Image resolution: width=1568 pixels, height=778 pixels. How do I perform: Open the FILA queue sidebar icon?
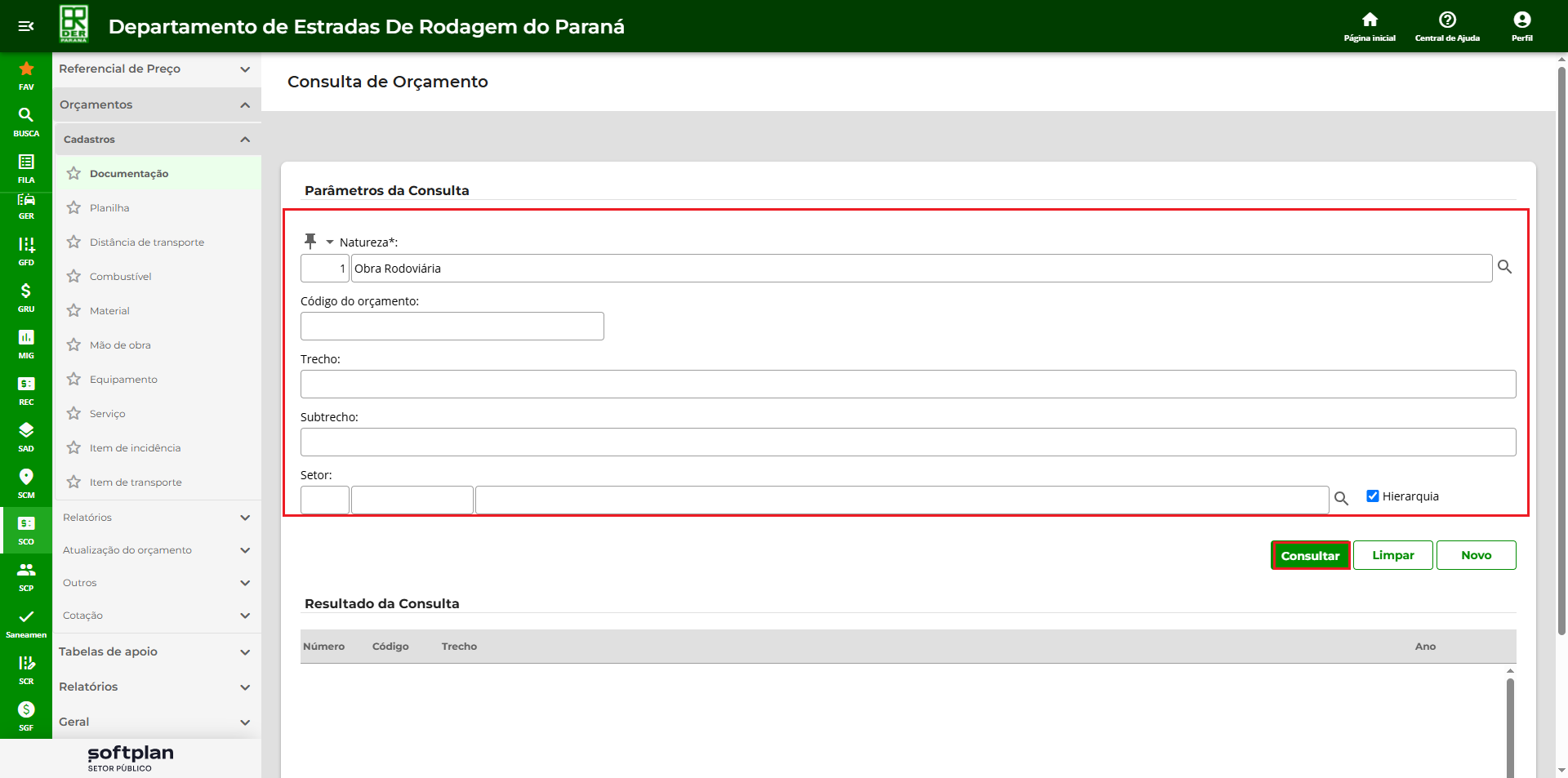(26, 167)
